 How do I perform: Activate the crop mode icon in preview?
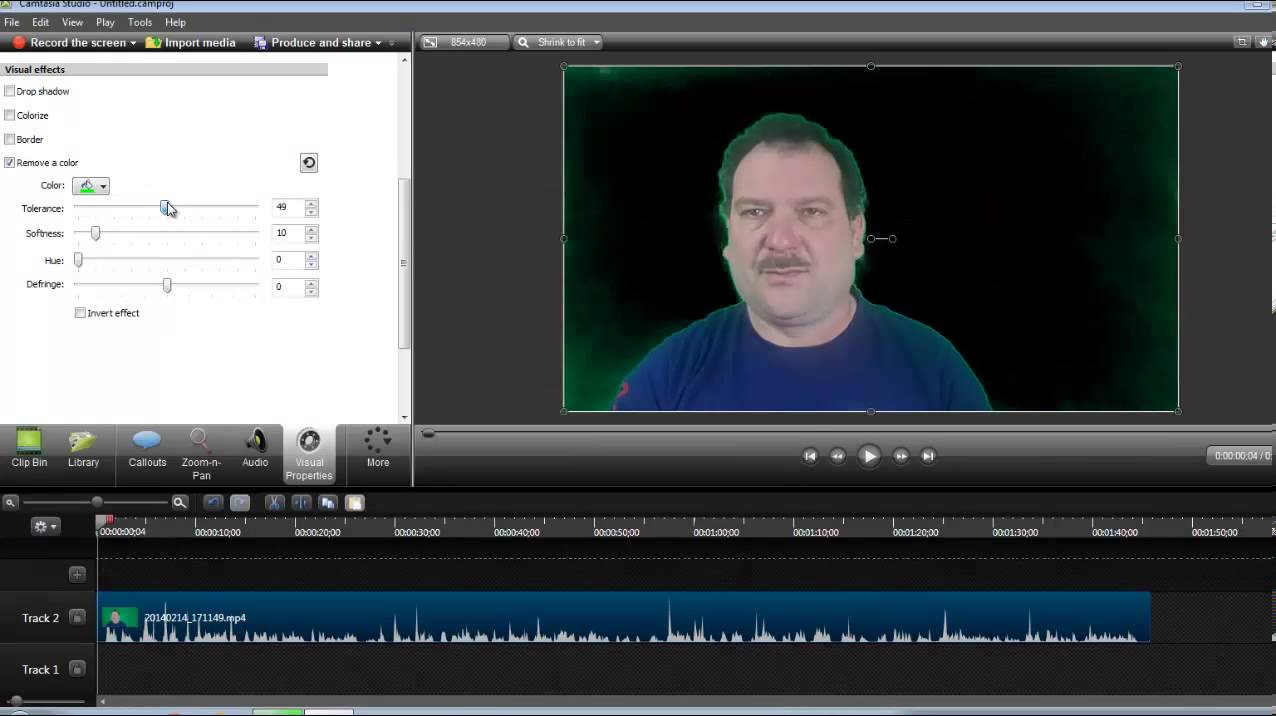pos(1241,42)
